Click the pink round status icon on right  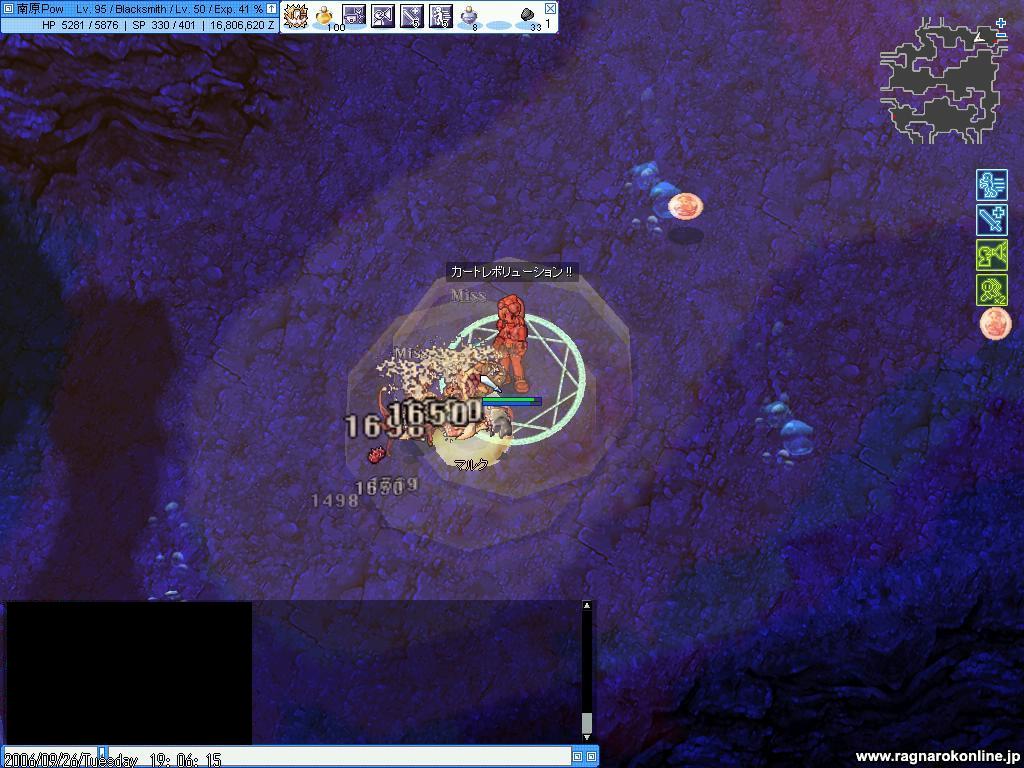click(995, 324)
